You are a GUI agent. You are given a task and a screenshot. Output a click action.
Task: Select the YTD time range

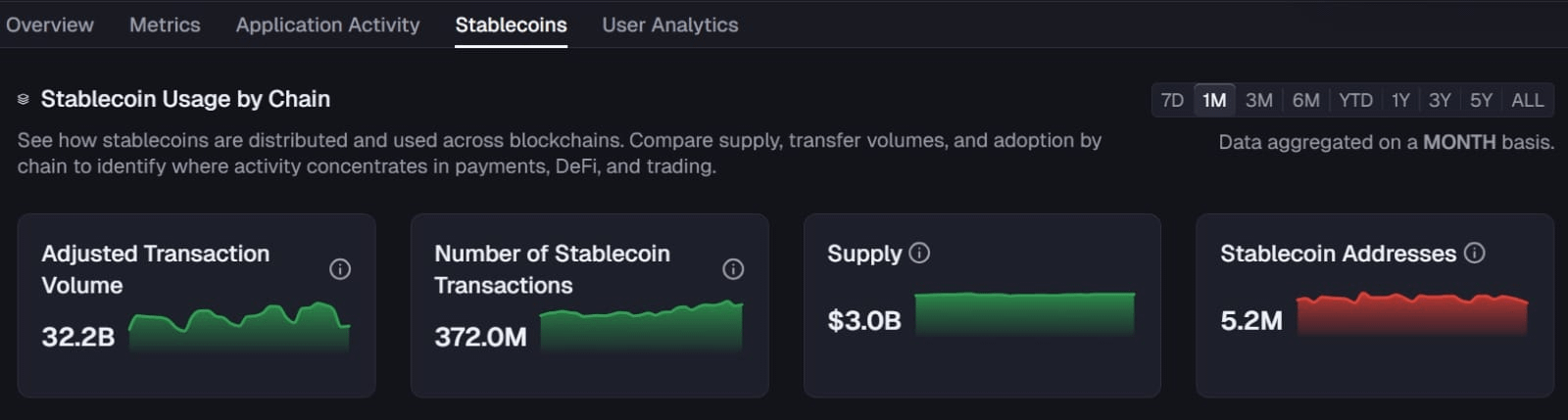coord(1355,100)
